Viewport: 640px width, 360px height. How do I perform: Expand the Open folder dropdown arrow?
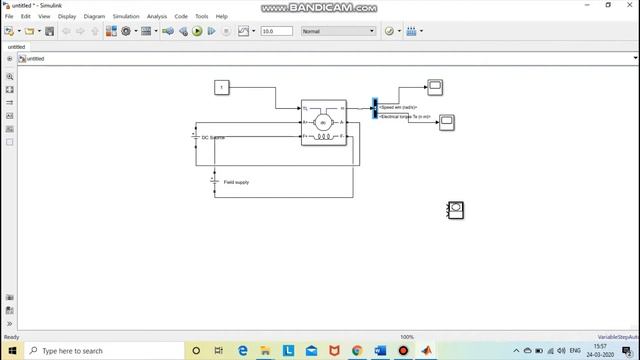[40, 31]
